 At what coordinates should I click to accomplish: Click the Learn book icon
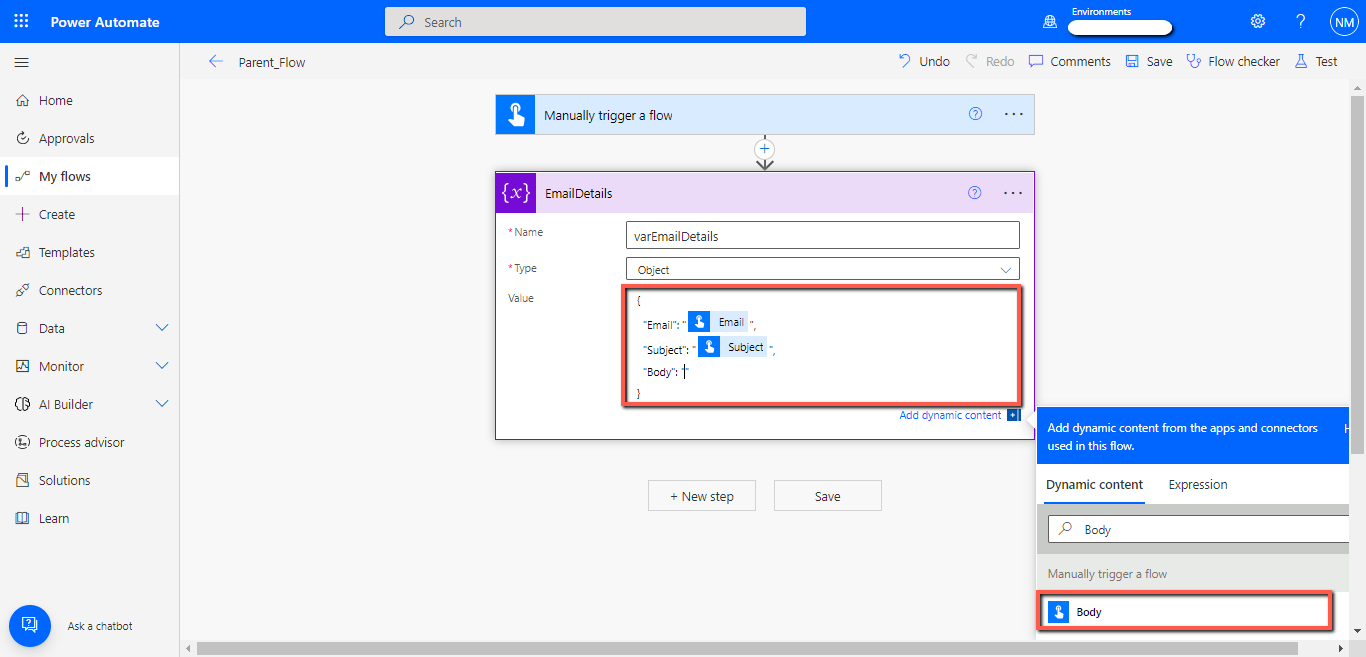click(x=23, y=518)
